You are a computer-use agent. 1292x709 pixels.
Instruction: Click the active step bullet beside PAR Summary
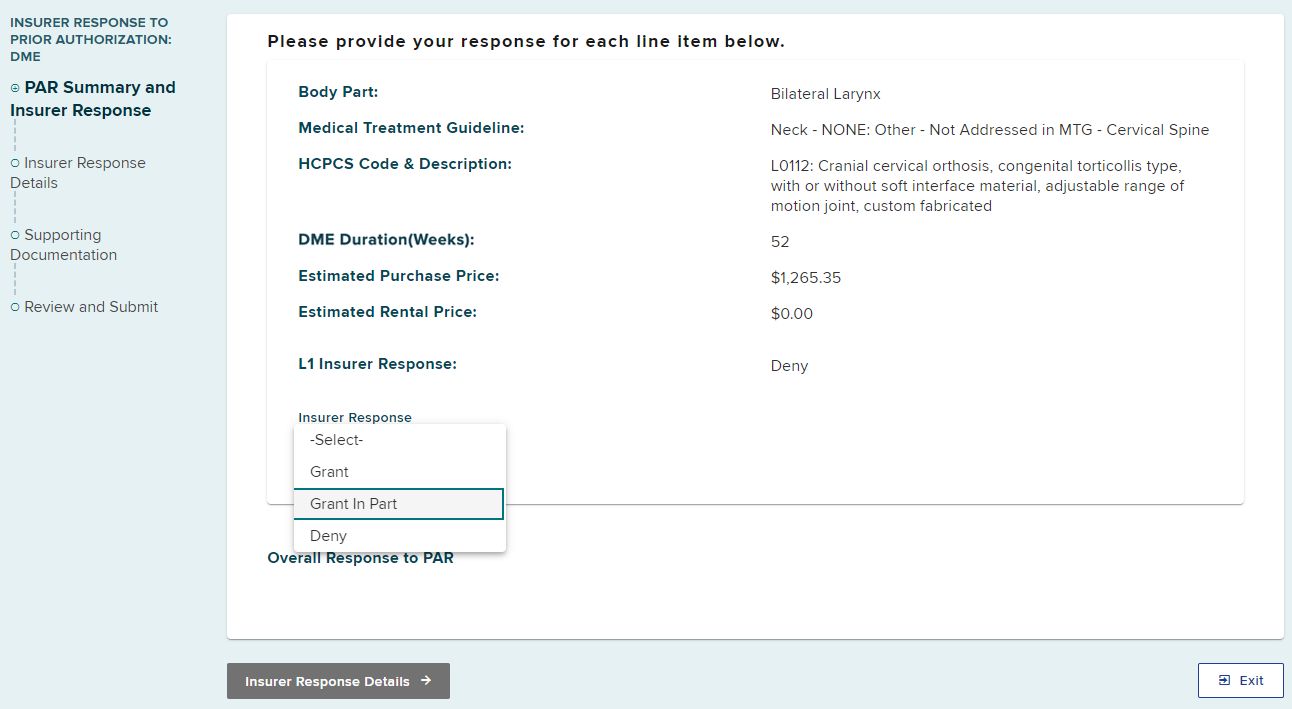pos(15,88)
